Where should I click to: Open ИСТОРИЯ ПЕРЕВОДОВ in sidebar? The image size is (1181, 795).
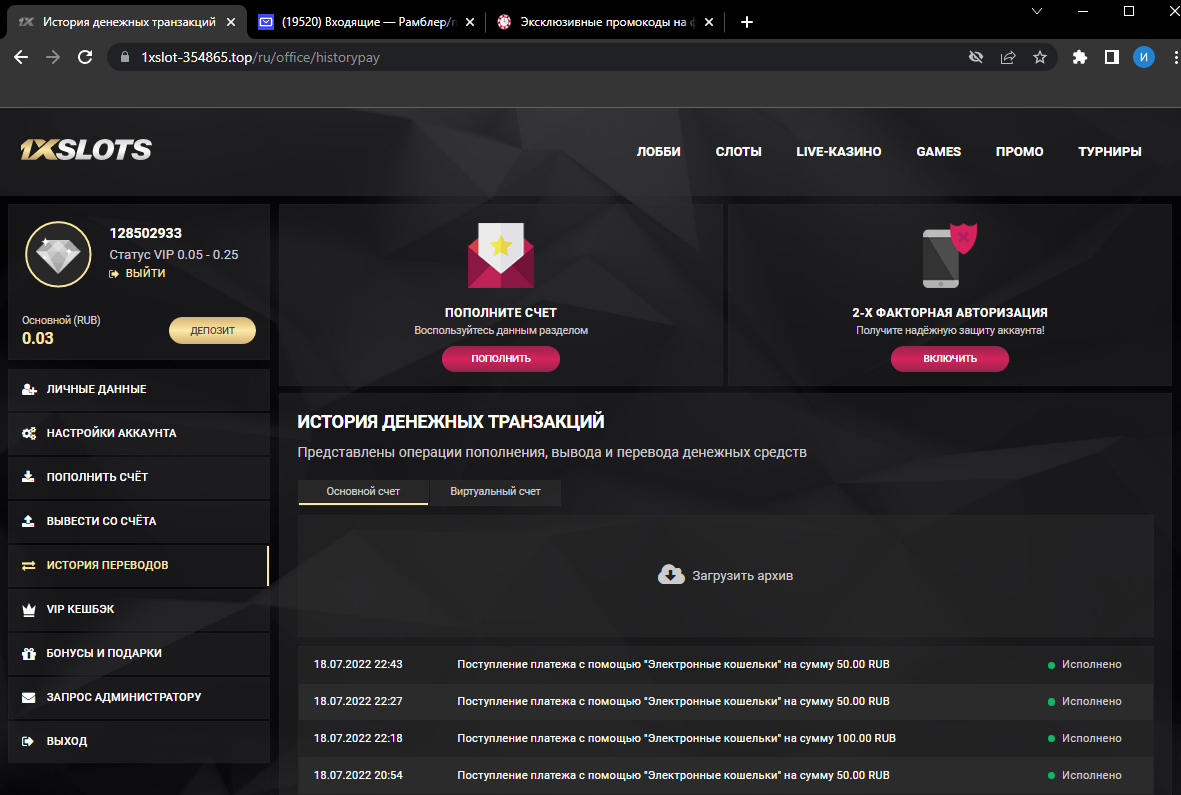(139, 565)
